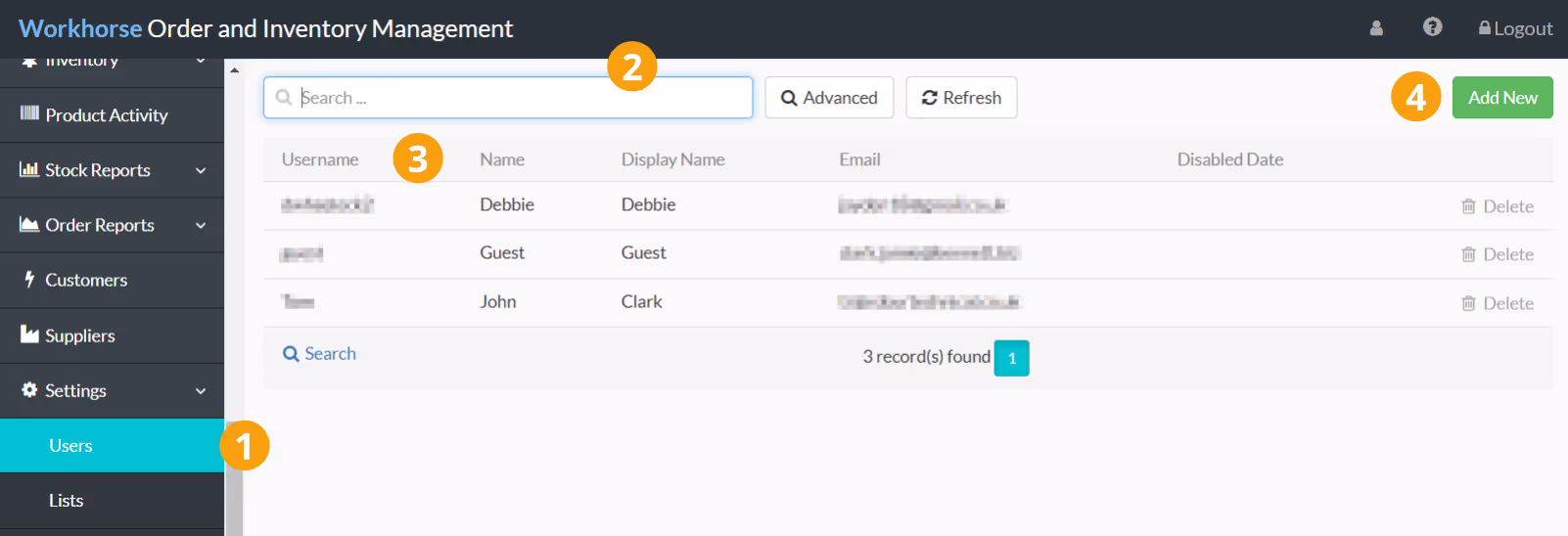Sort by Email column header

coord(859,159)
